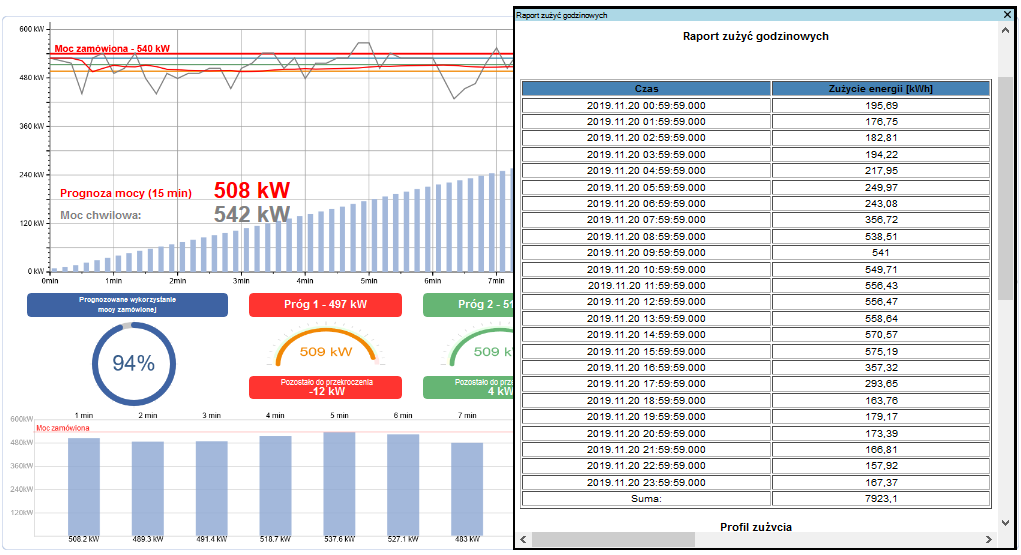The height and width of the screenshot is (555, 1021).
Task: Click the red Pozostało do przekroczenia -12 kW box
Action: (325, 387)
